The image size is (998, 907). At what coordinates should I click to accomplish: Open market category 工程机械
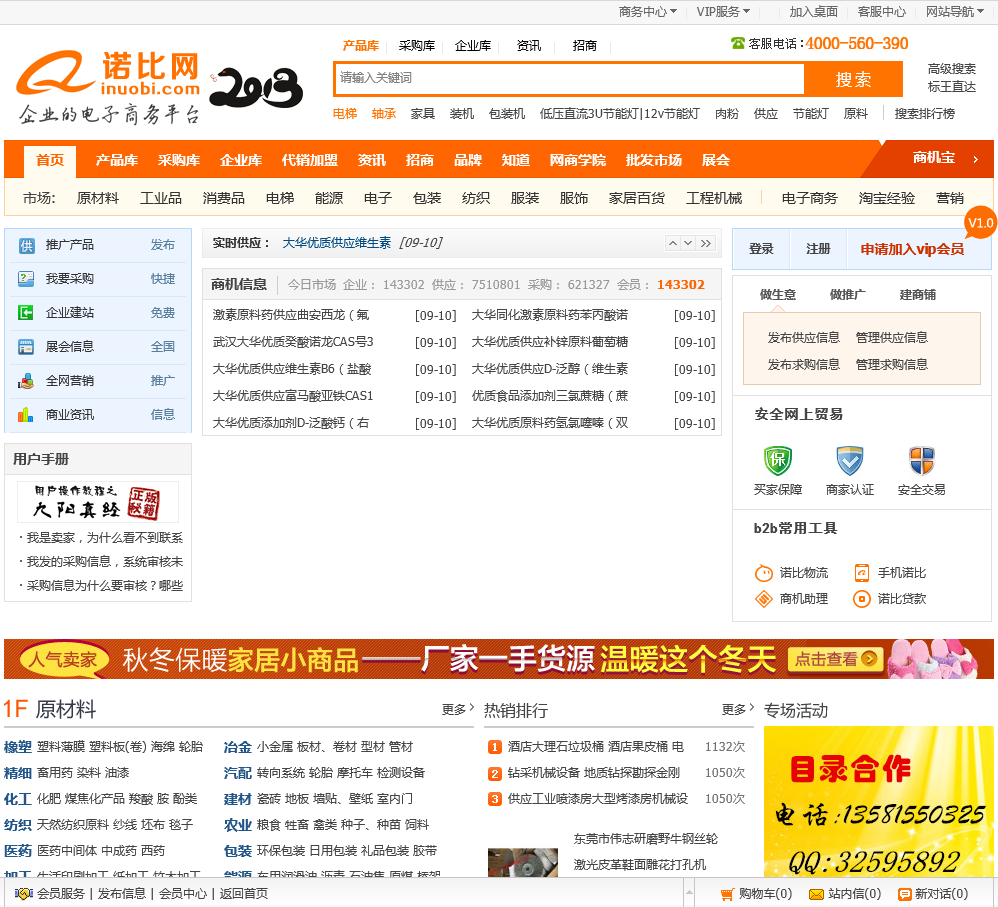714,198
